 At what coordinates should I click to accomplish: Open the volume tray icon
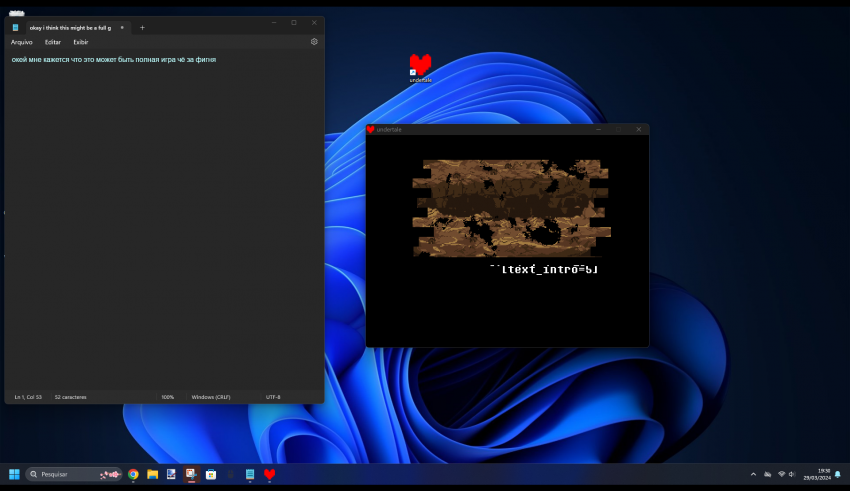(791, 474)
